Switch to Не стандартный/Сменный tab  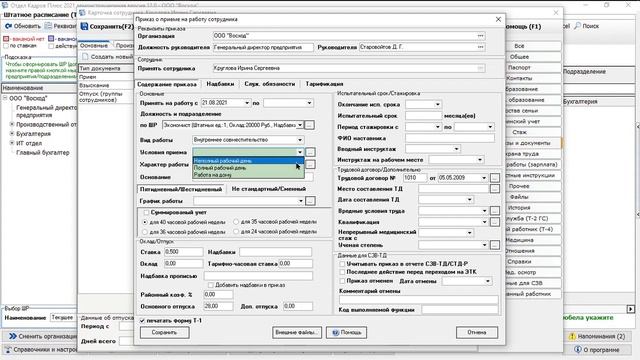269,189
